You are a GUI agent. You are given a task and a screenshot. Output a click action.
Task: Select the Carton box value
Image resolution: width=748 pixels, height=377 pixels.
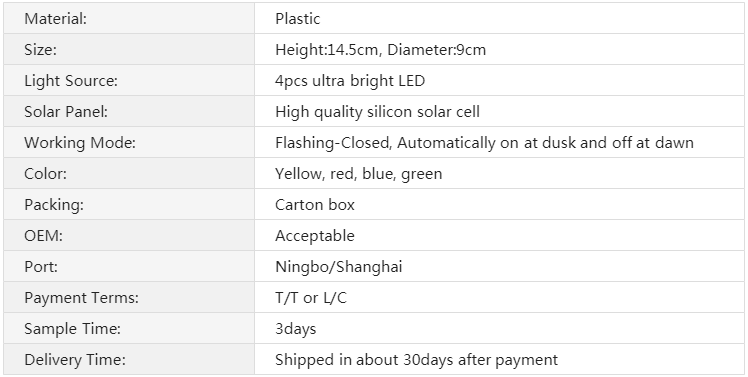point(315,205)
